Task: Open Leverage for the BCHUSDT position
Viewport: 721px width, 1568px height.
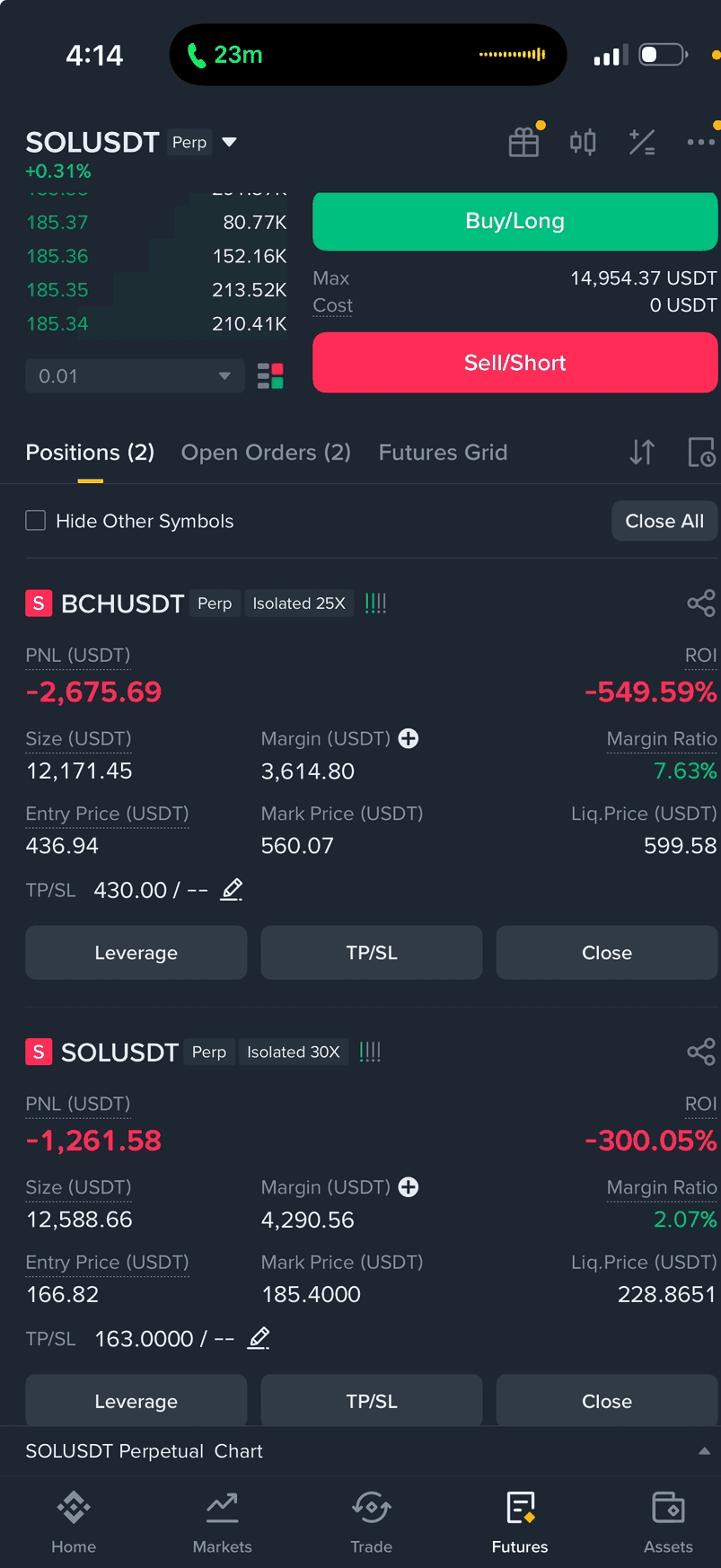Action: [136, 953]
